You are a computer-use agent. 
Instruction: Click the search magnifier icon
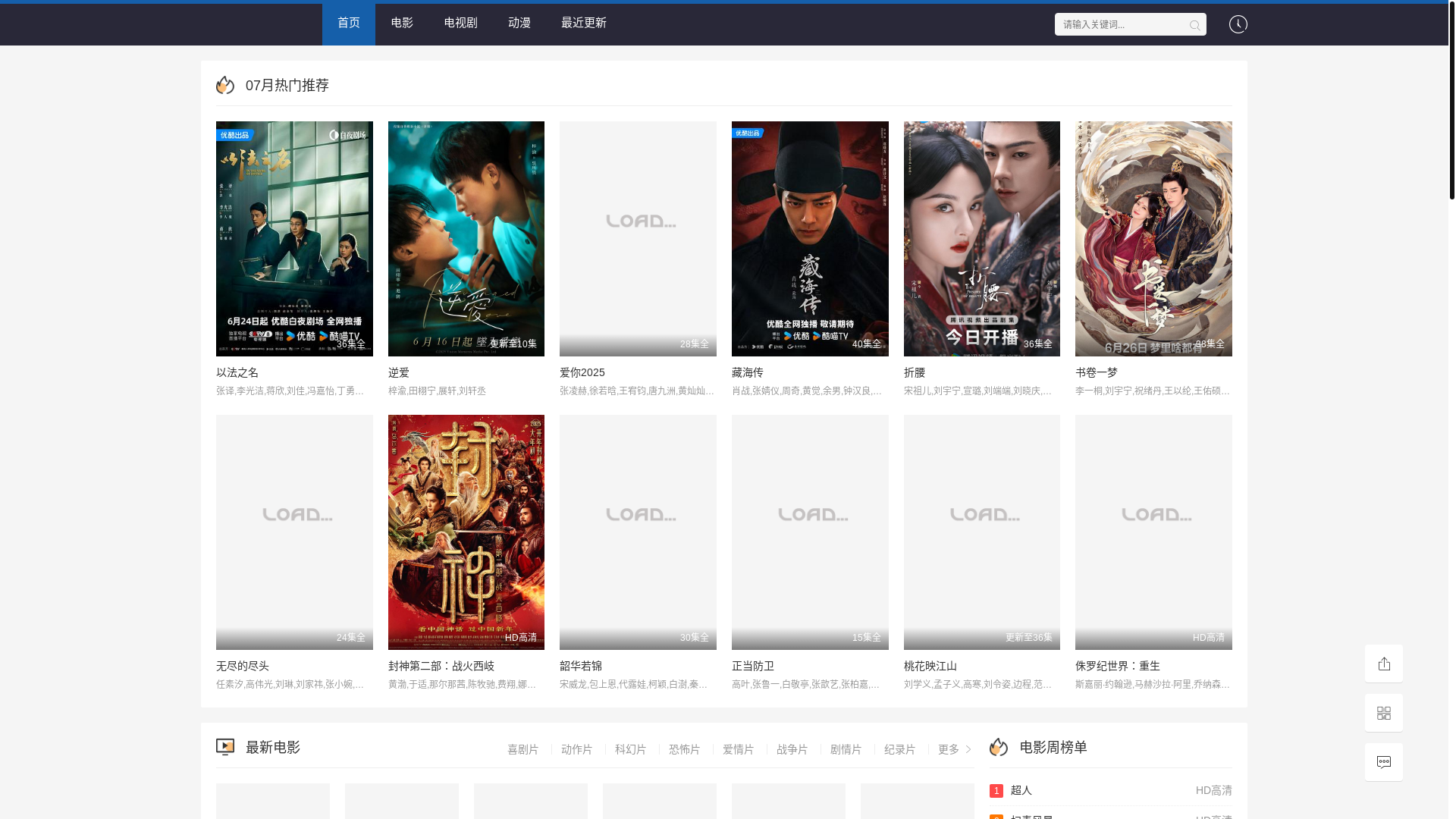(x=1194, y=25)
